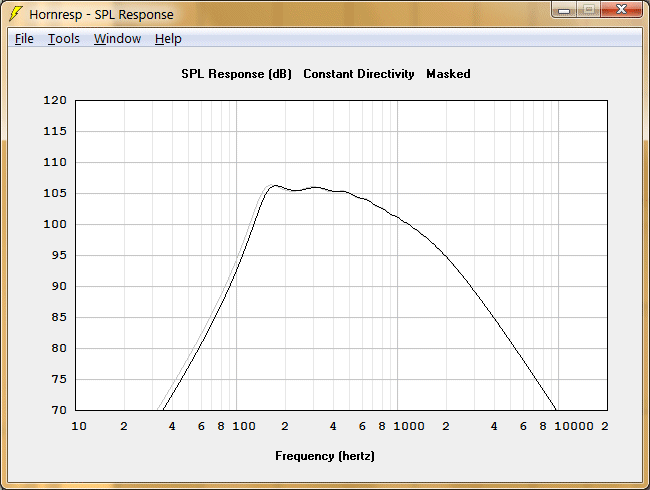650x490 pixels.
Task: Click the 10000 Hz x-axis label
Action: pos(574,426)
